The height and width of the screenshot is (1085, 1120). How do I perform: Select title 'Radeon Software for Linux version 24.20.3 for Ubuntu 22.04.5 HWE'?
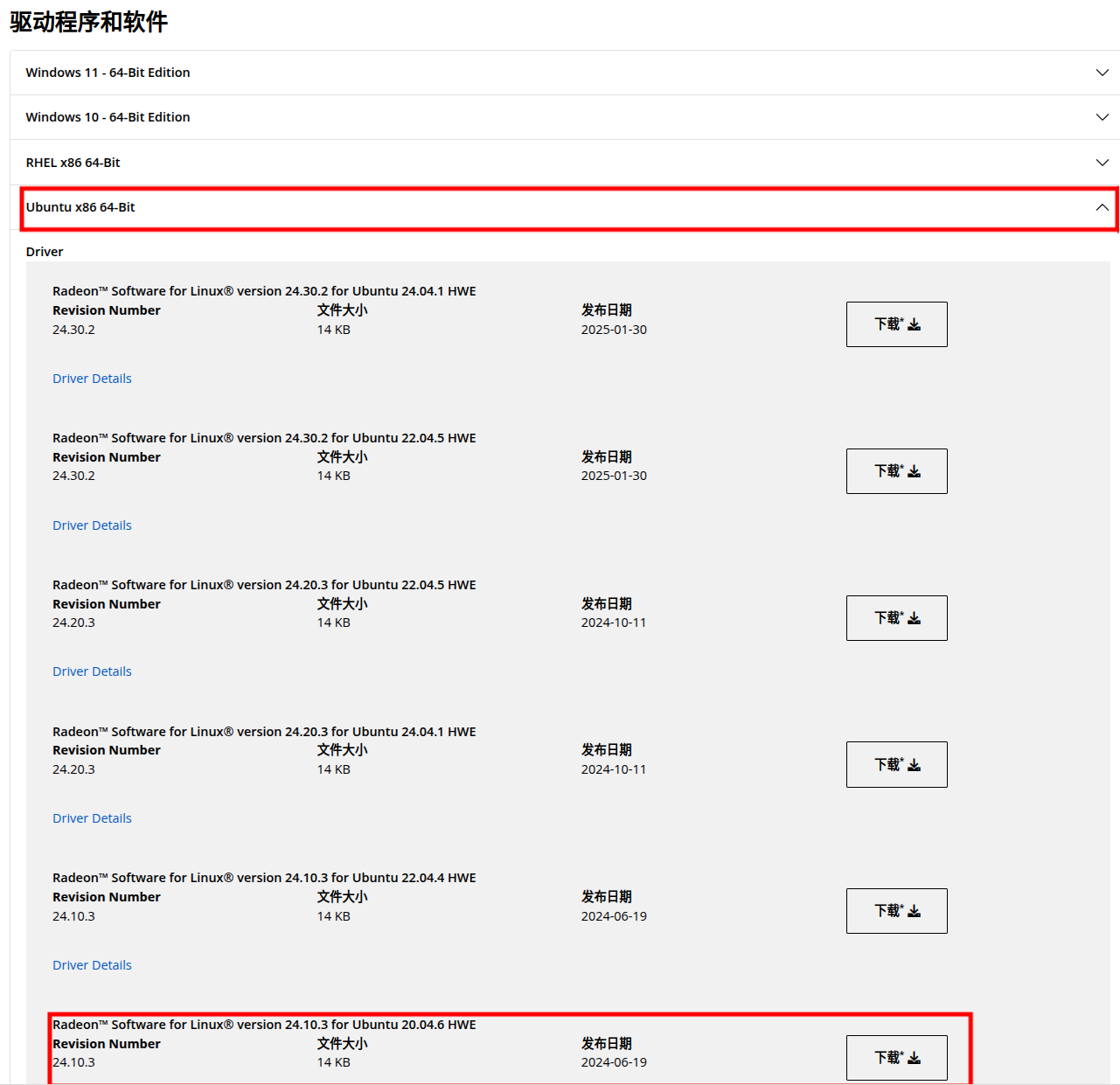pos(264,585)
